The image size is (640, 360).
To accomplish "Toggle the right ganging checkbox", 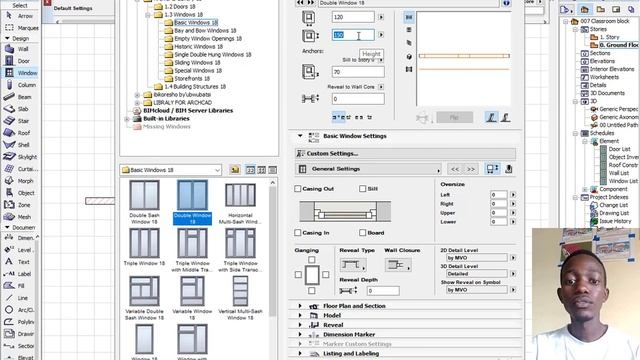I will (x=325, y=275).
